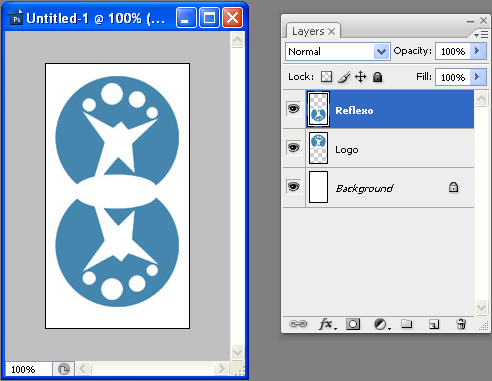Click Layers panel scrollbar down arrow

[481, 307]
